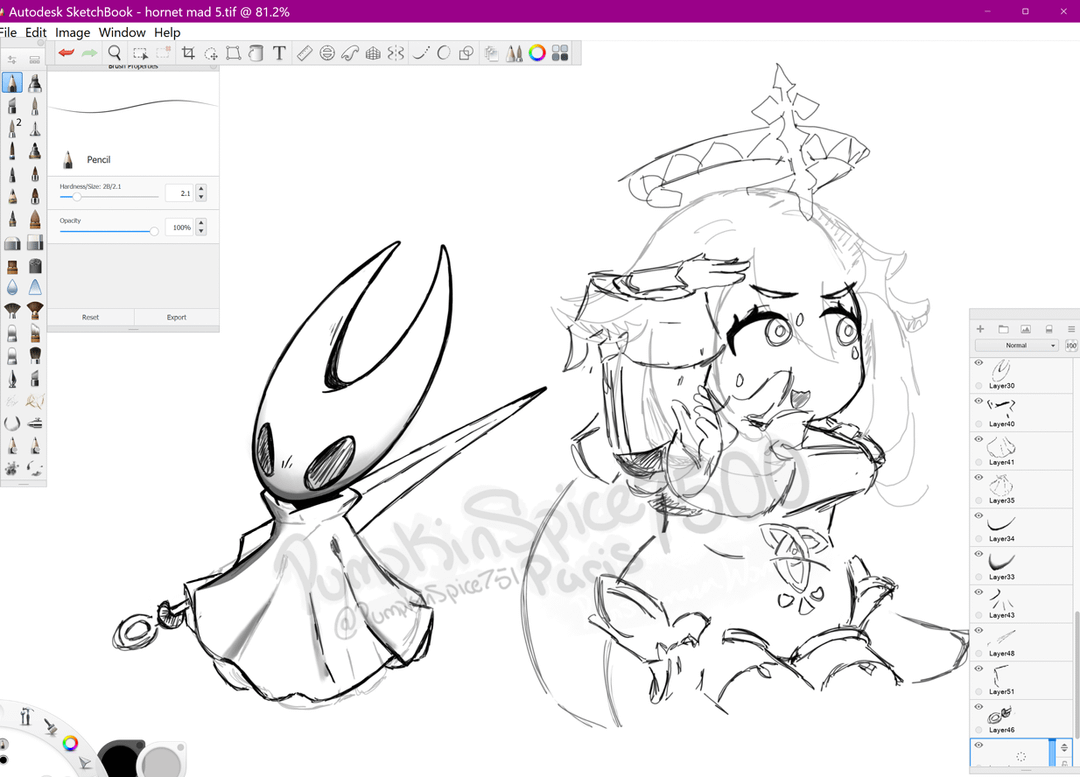Click the Opacity slider handle

tap(154, 231)
